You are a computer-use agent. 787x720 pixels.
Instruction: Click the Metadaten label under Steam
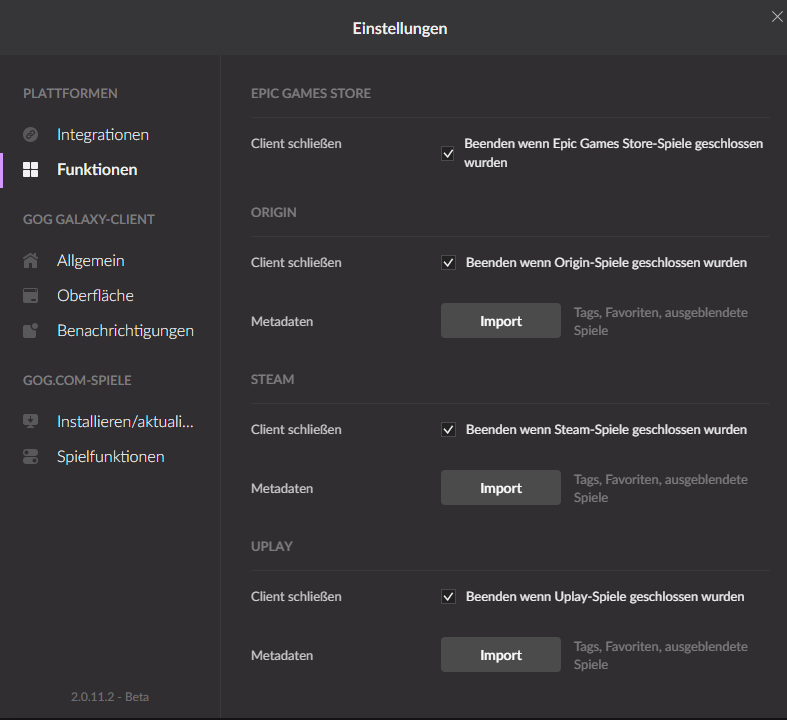tap(282, 489)
